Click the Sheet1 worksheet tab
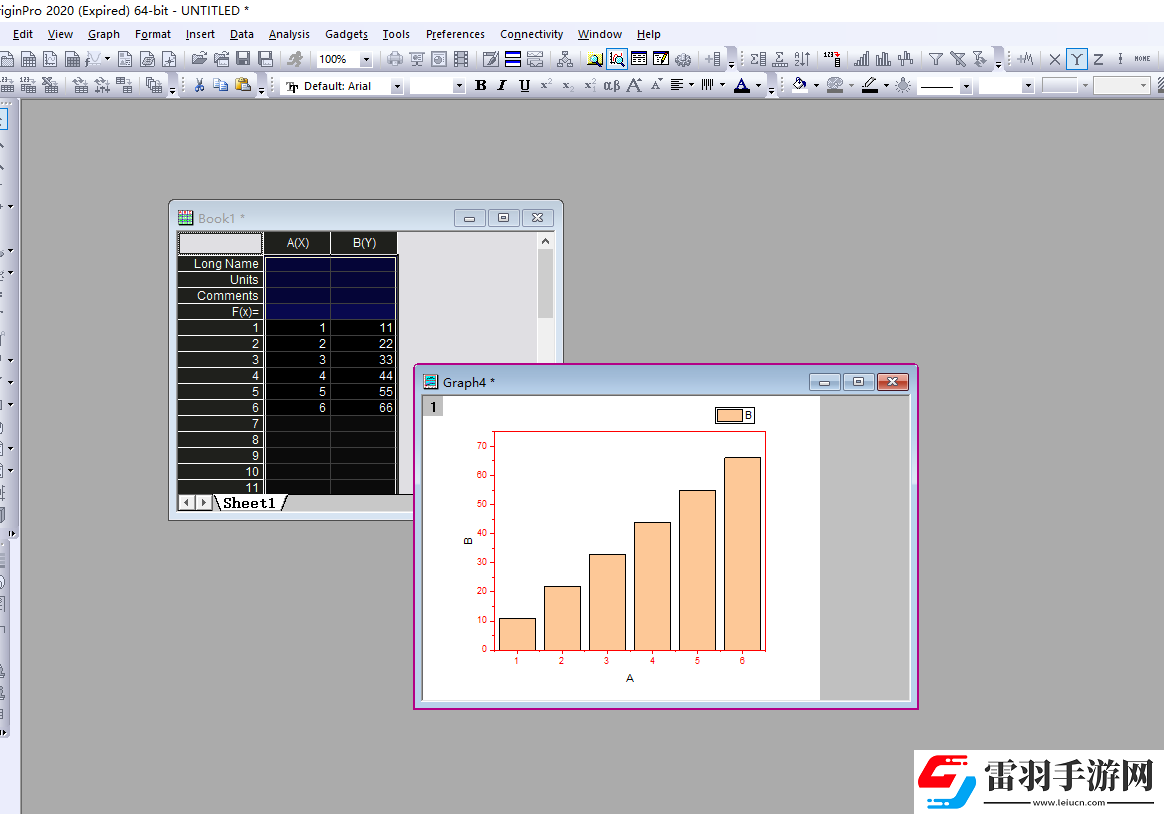Image resolution: width=1164 pixels, height=814 pixels. (x=249, y=503)
